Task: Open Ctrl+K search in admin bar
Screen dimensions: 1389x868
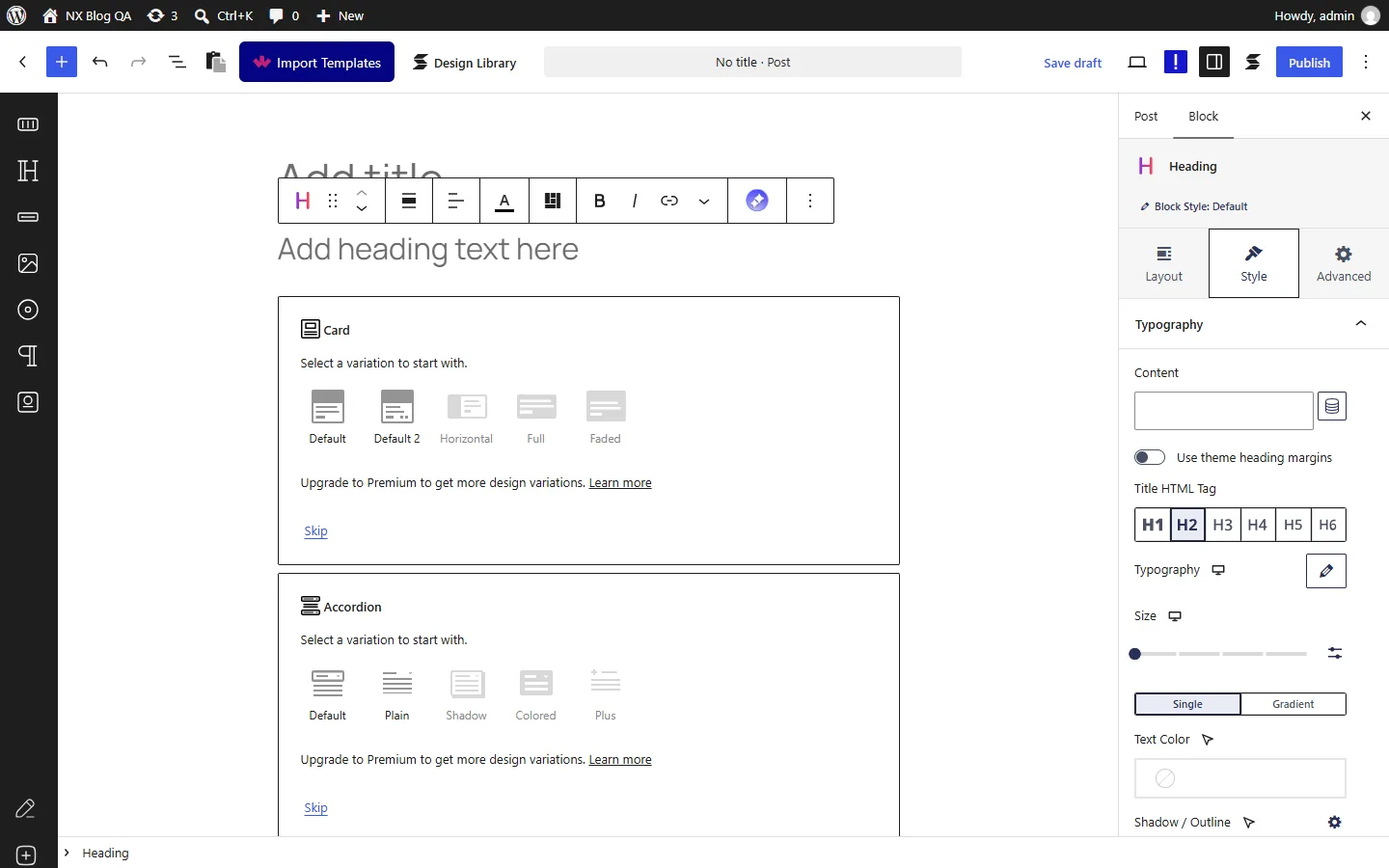Action: click(223, 15)
